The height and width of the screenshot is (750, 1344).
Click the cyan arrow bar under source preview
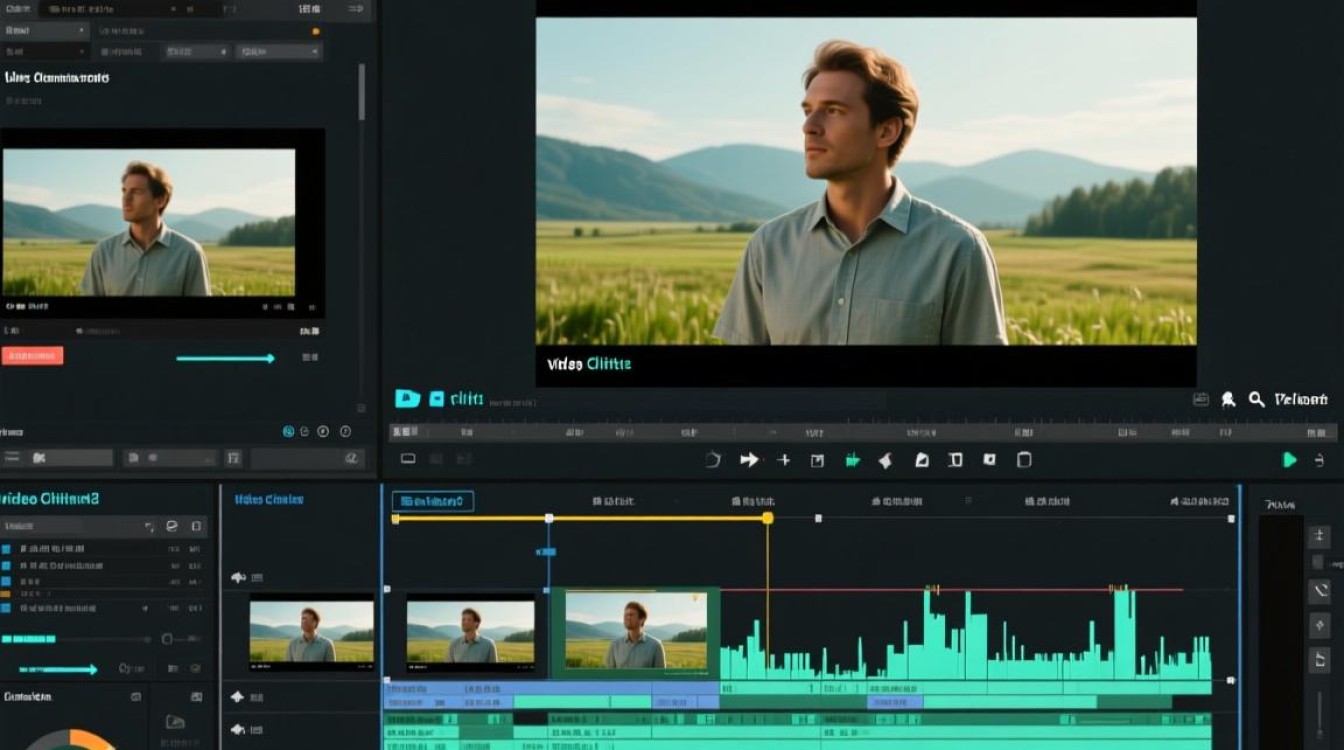tap(225, 358)
